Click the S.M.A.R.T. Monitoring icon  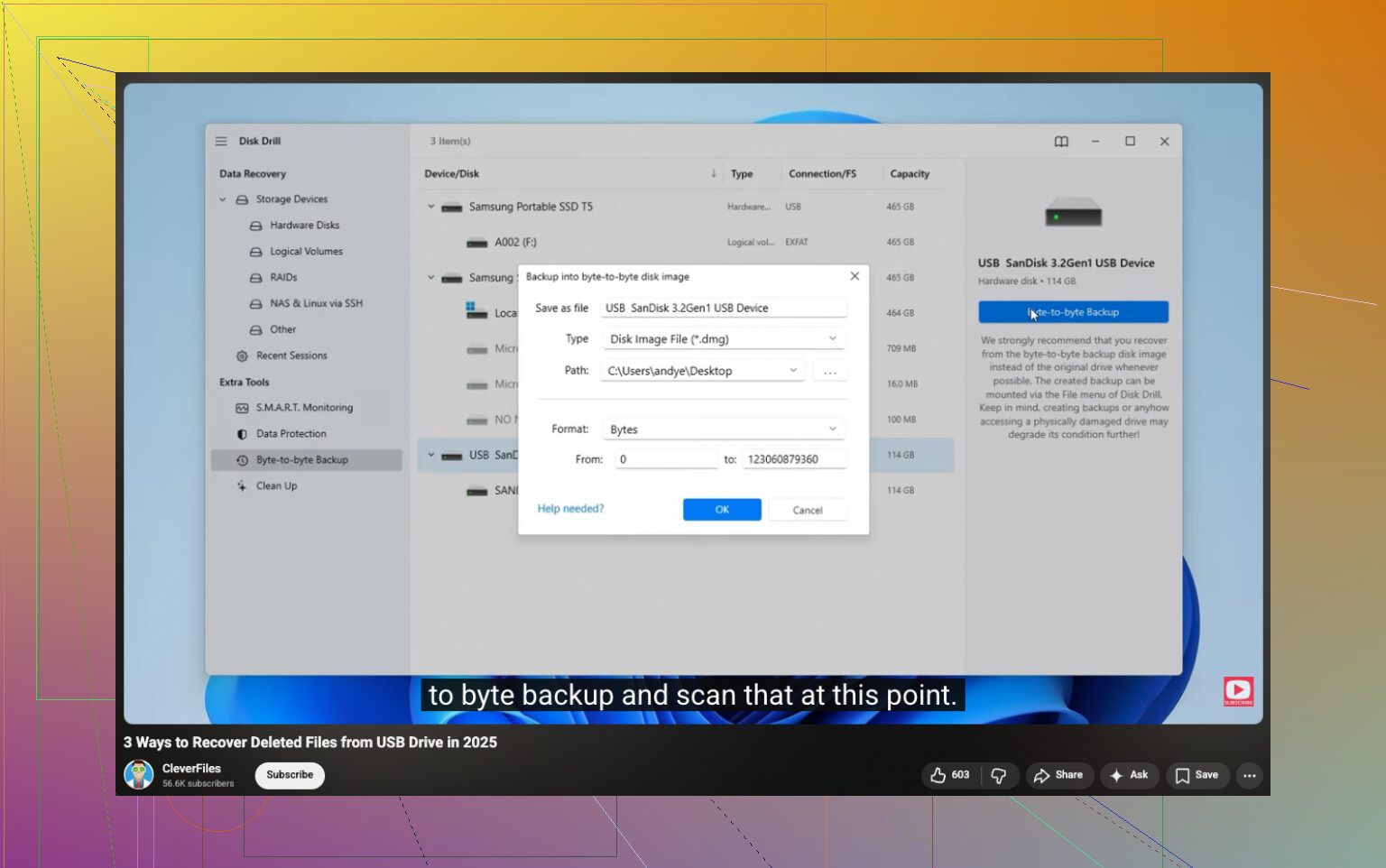click(242, 409)
